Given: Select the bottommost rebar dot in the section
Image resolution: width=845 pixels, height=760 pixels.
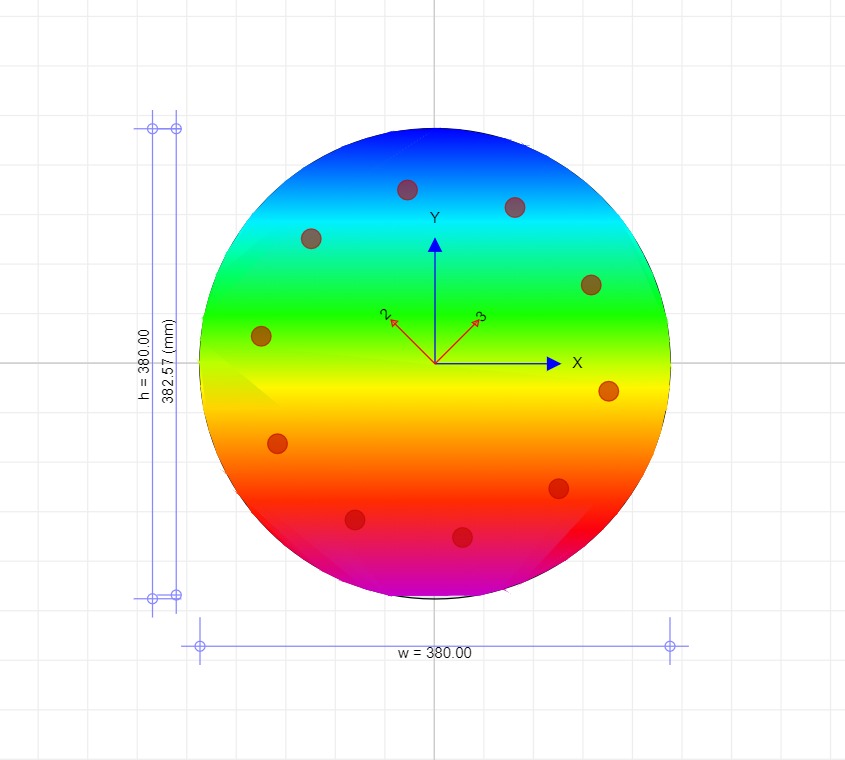Looking at the screenshot, I should (462, 537).
